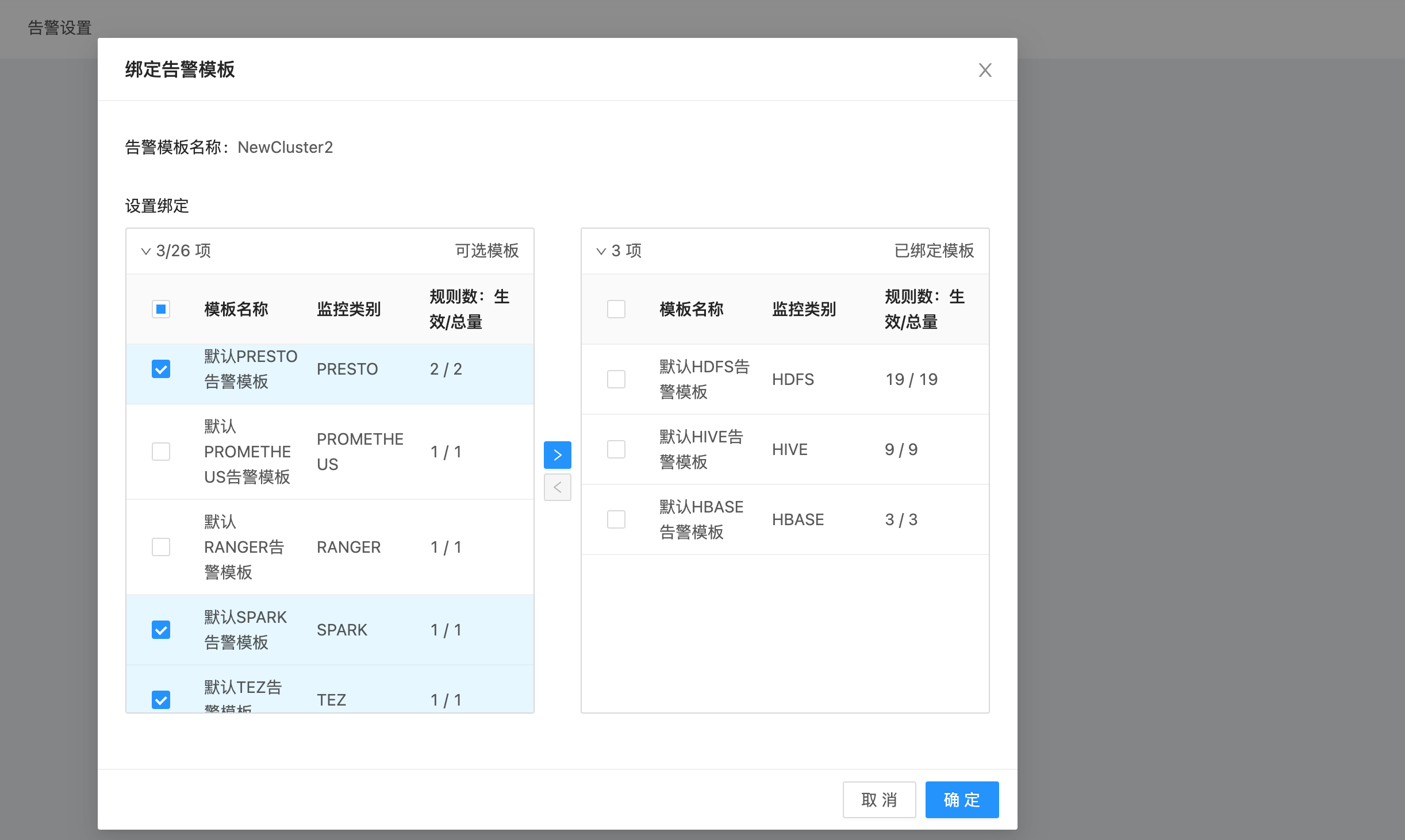Viewport: 1405px width, 840px height.
Task: Check the default PROMETHEUS alert template
Action: pyautogui.click(x=161, y=452)
